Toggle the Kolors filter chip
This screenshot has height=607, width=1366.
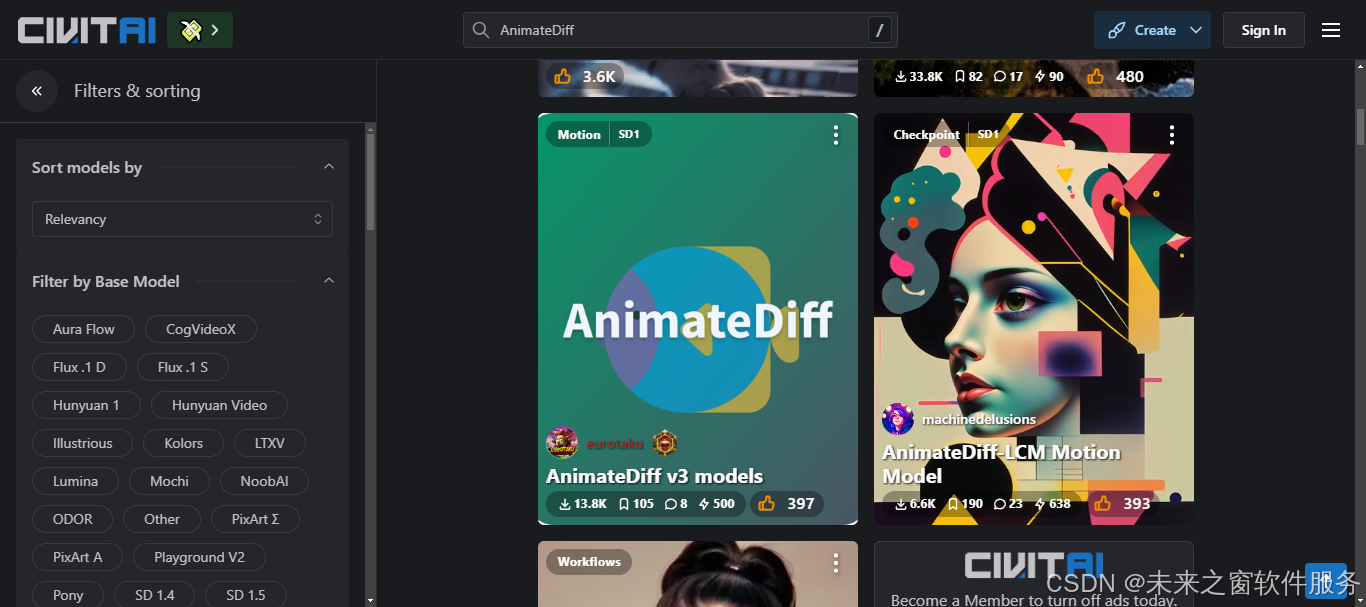click(x=184, y=443)
